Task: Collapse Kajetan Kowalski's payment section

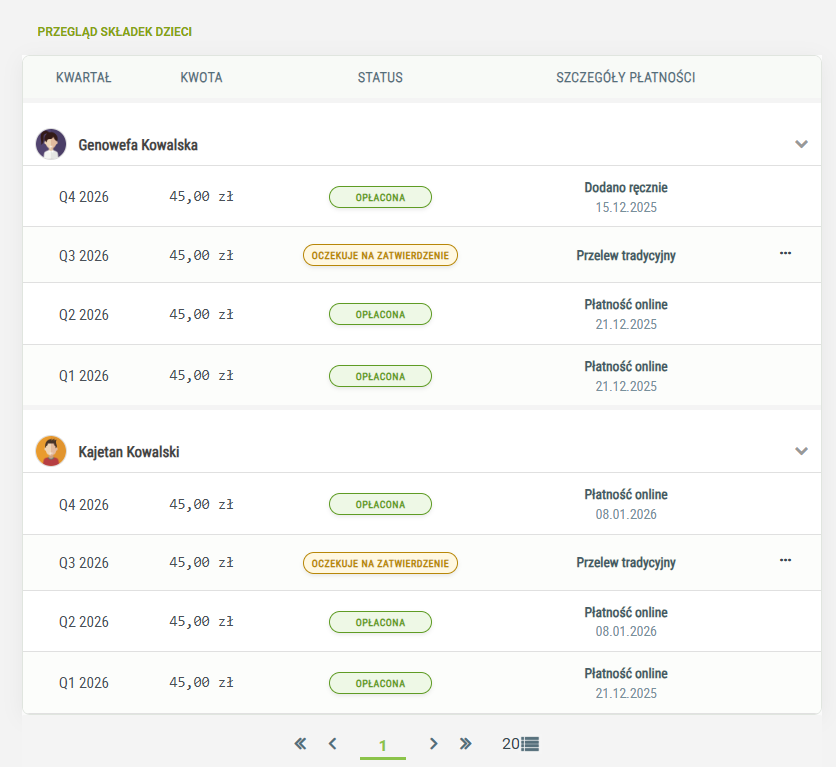Action: tap(801, 451)
